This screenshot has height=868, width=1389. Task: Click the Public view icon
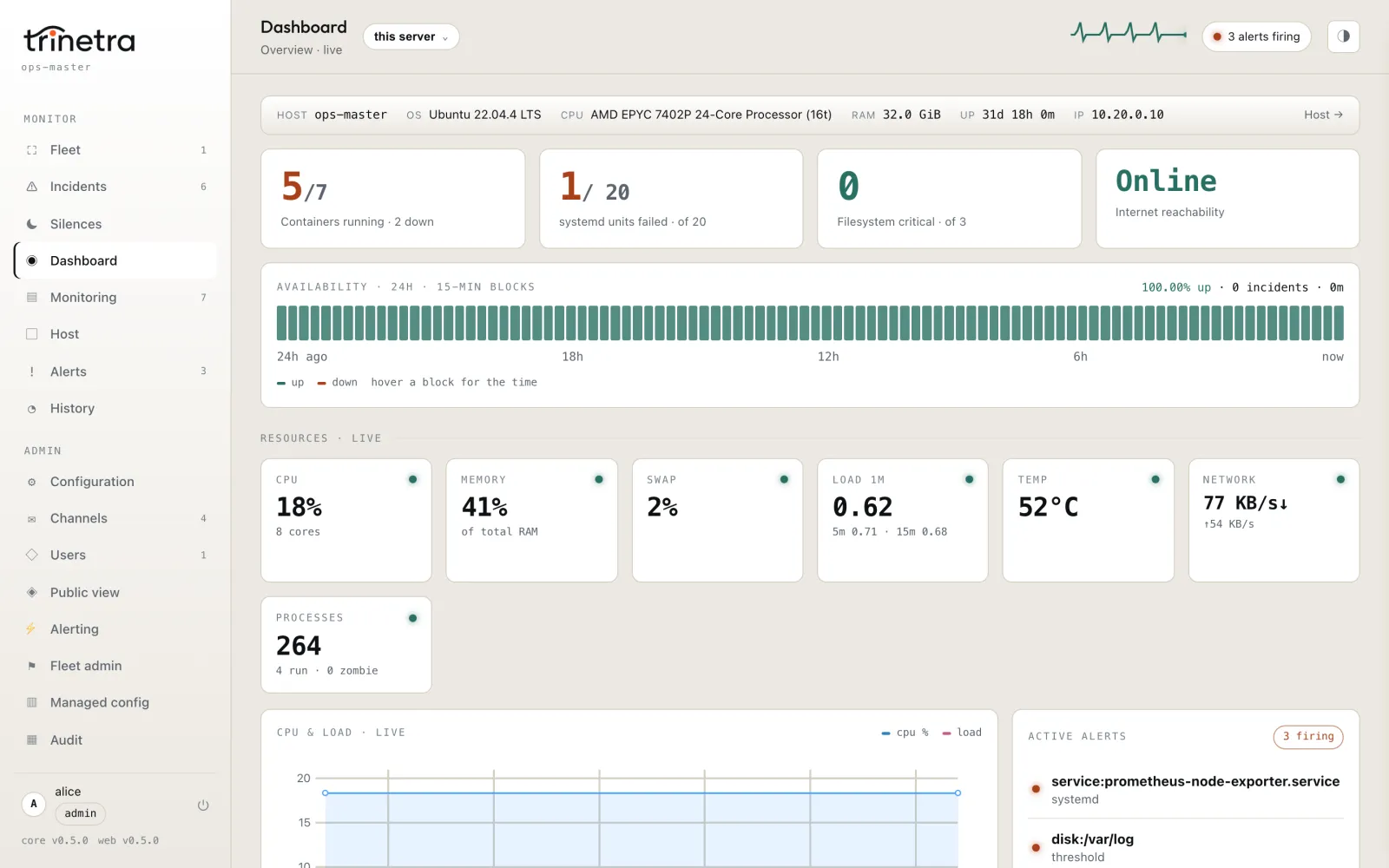[x=32, y=592]
